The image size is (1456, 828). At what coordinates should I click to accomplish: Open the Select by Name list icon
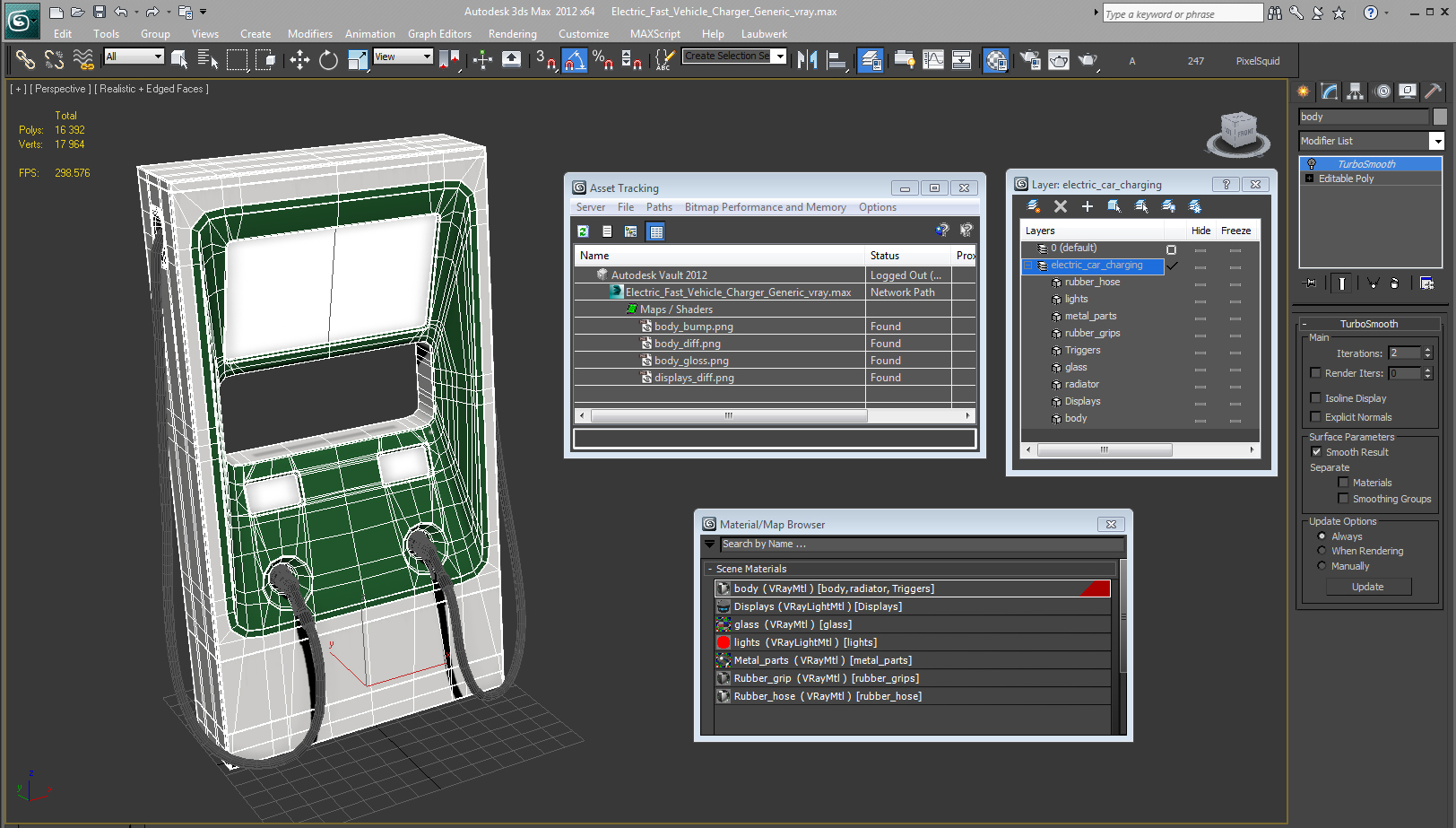208,60
